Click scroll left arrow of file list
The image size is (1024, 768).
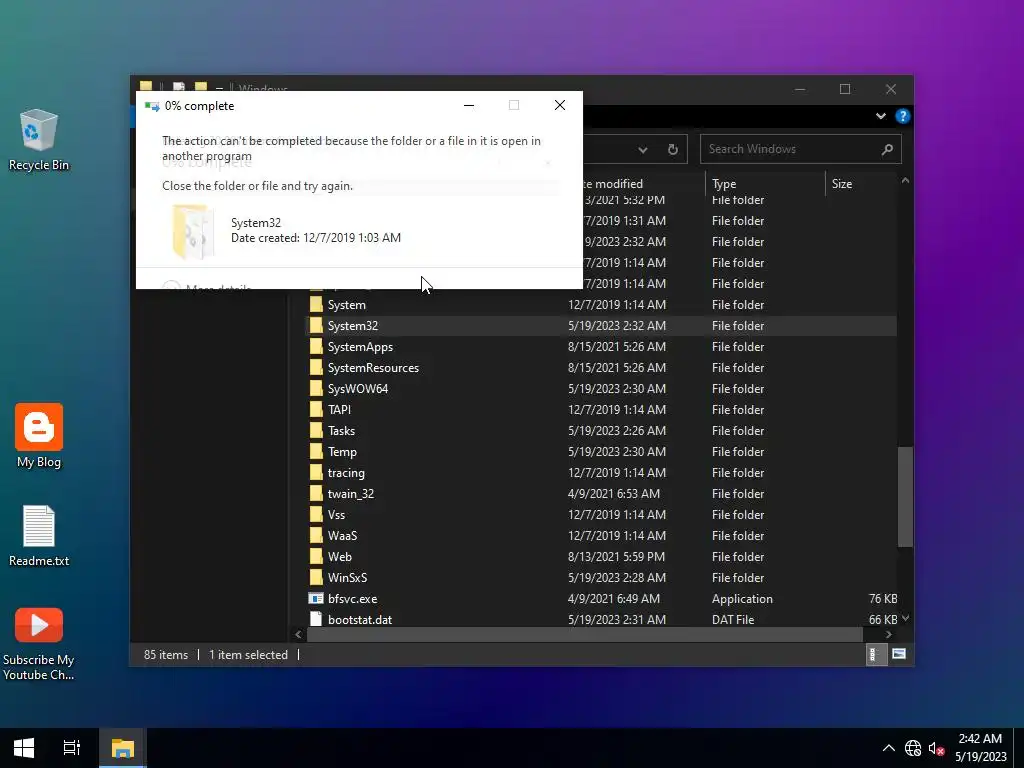(298, 634)
